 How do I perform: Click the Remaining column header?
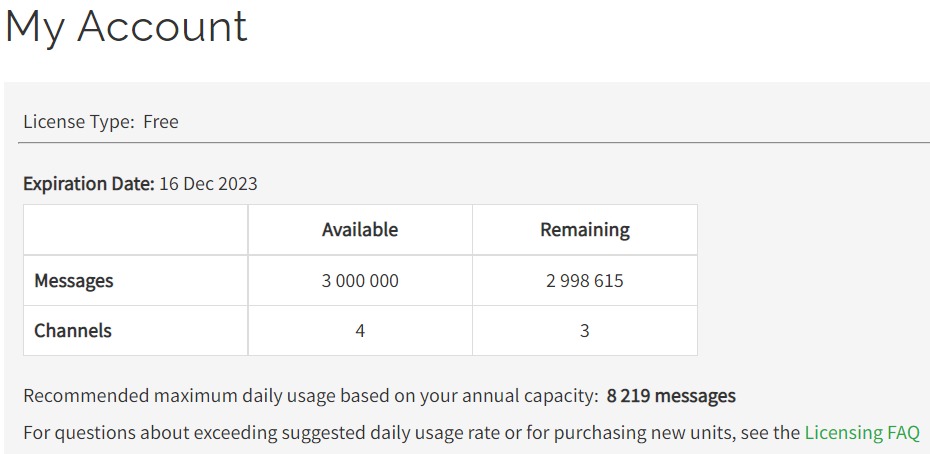pyautogui.click(x=585, y=230)
